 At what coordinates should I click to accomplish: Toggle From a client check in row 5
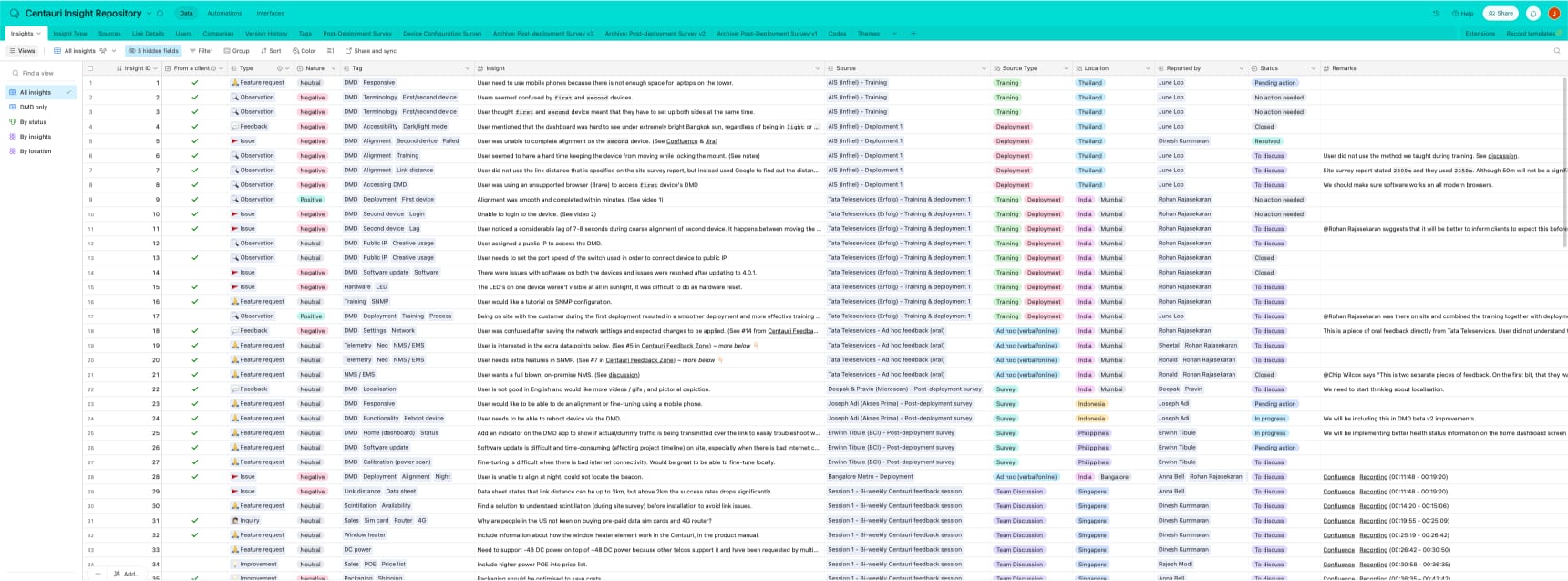[x=194, y=141]
